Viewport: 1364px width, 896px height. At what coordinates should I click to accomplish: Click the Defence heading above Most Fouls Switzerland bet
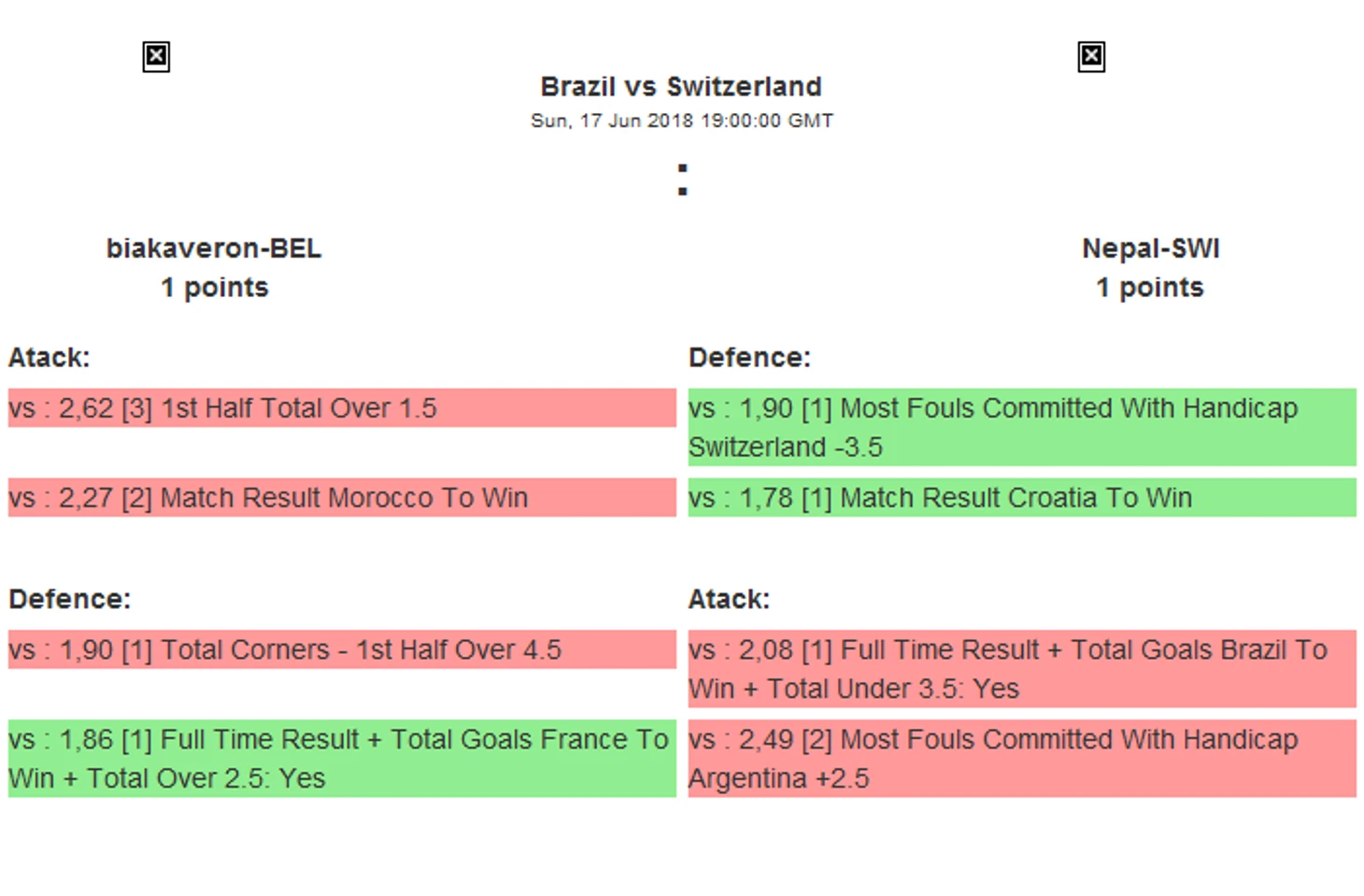749,358
